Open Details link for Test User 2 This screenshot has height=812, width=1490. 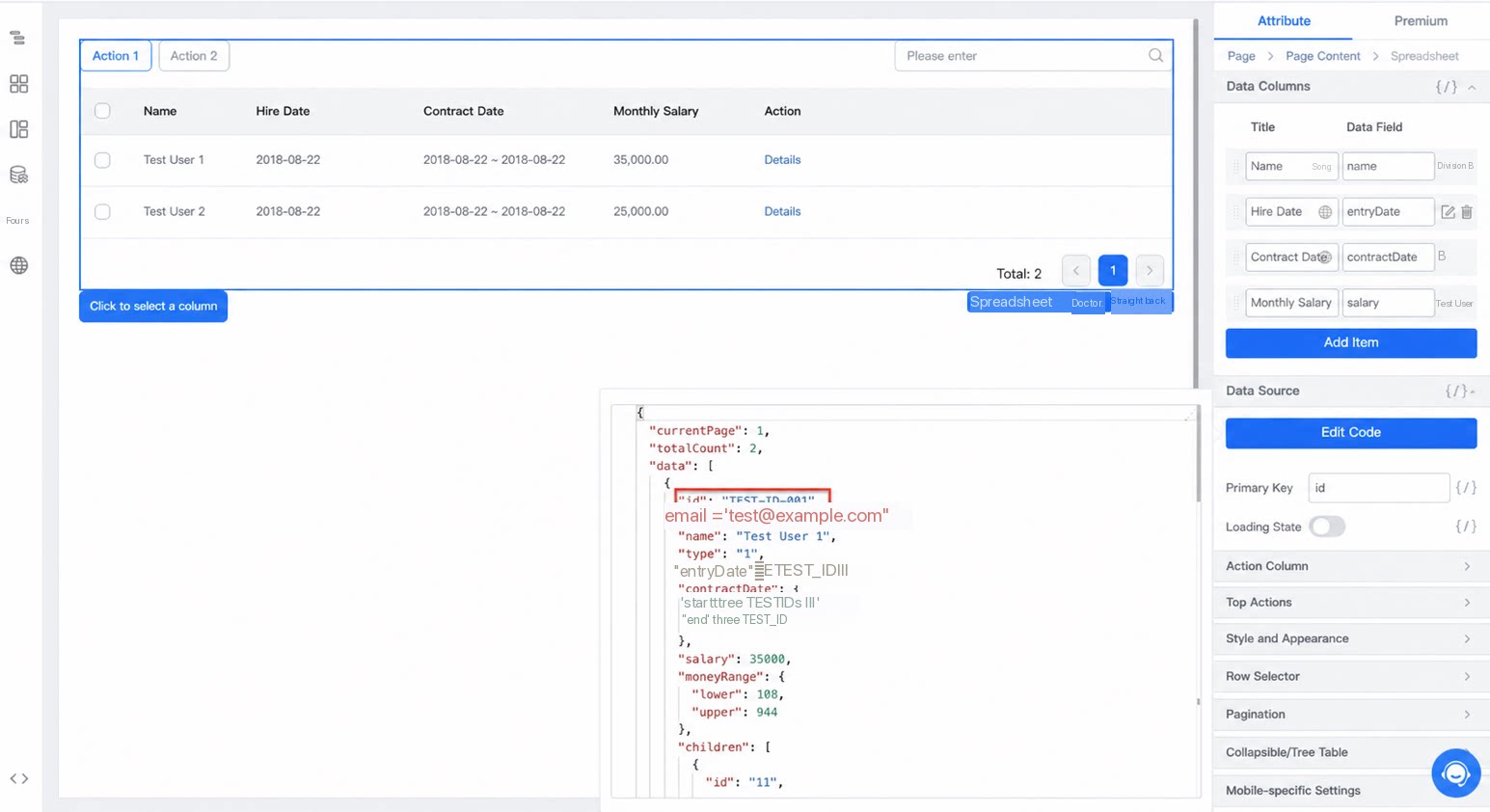[x=782, y=211]
